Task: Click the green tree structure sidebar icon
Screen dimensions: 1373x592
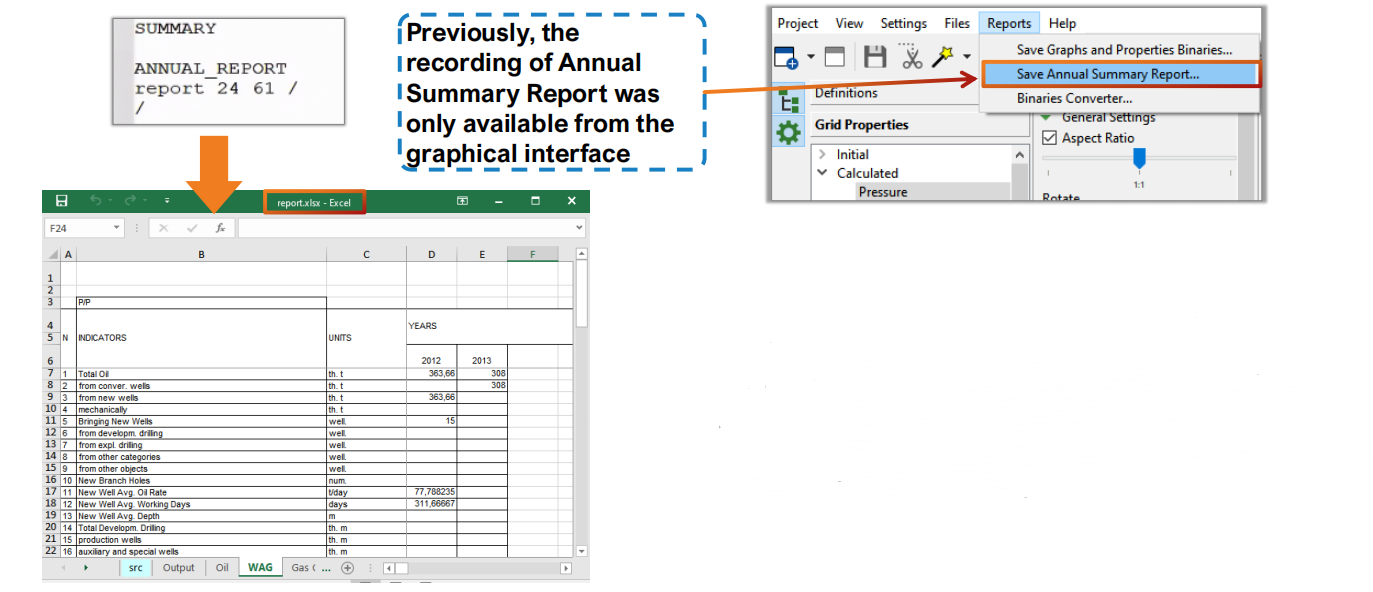Action: (789, 98)
